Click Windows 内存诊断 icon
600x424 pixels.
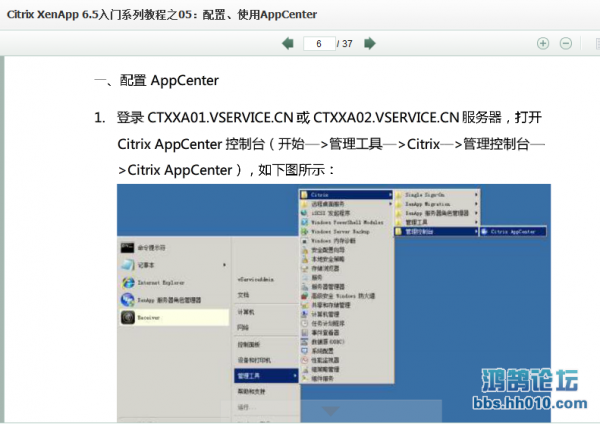tap(305, 241)
